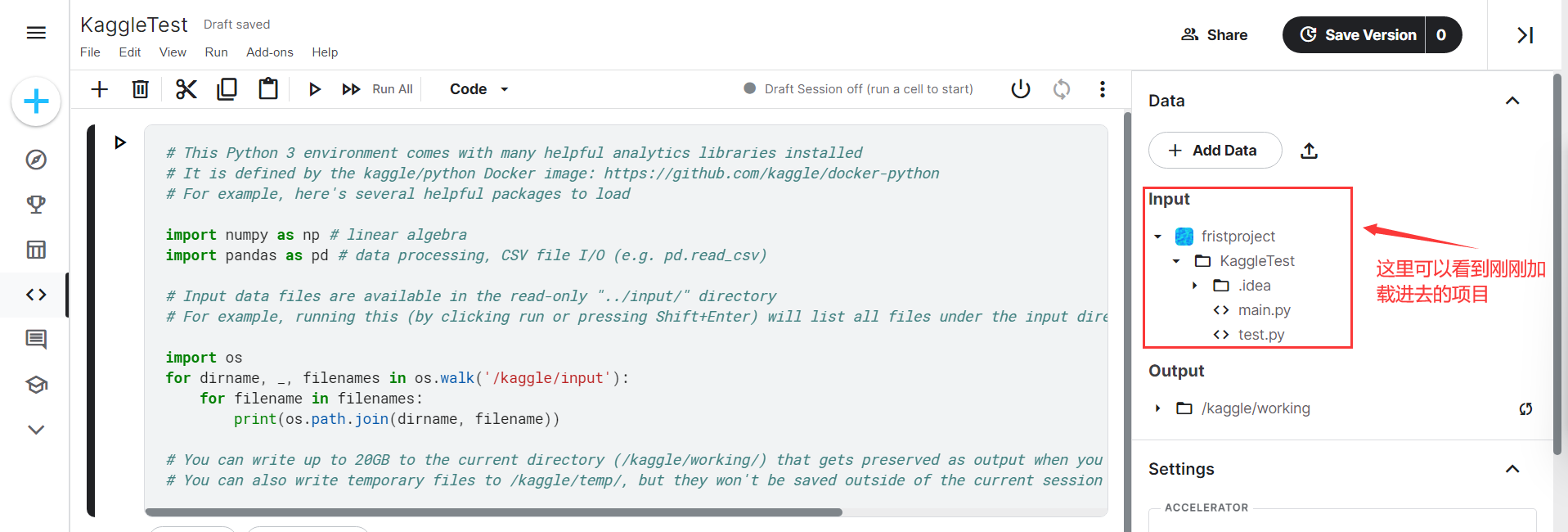Refresh the /kaggle/working output directory
Screen dimensions: 1568x532
coord(1525,408)
